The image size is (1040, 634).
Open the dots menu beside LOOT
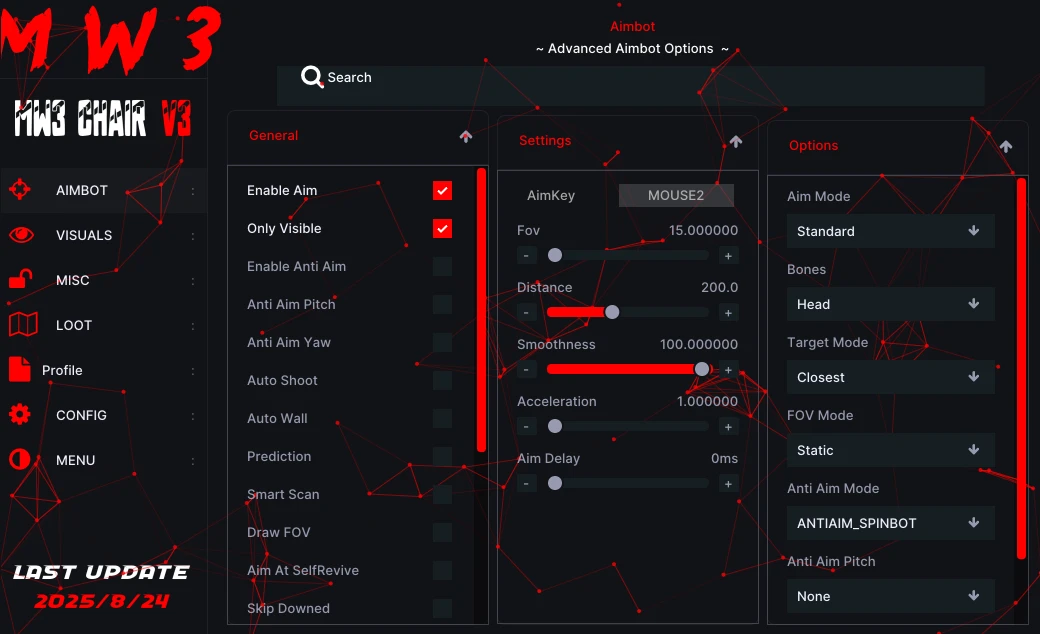(193, 326)
